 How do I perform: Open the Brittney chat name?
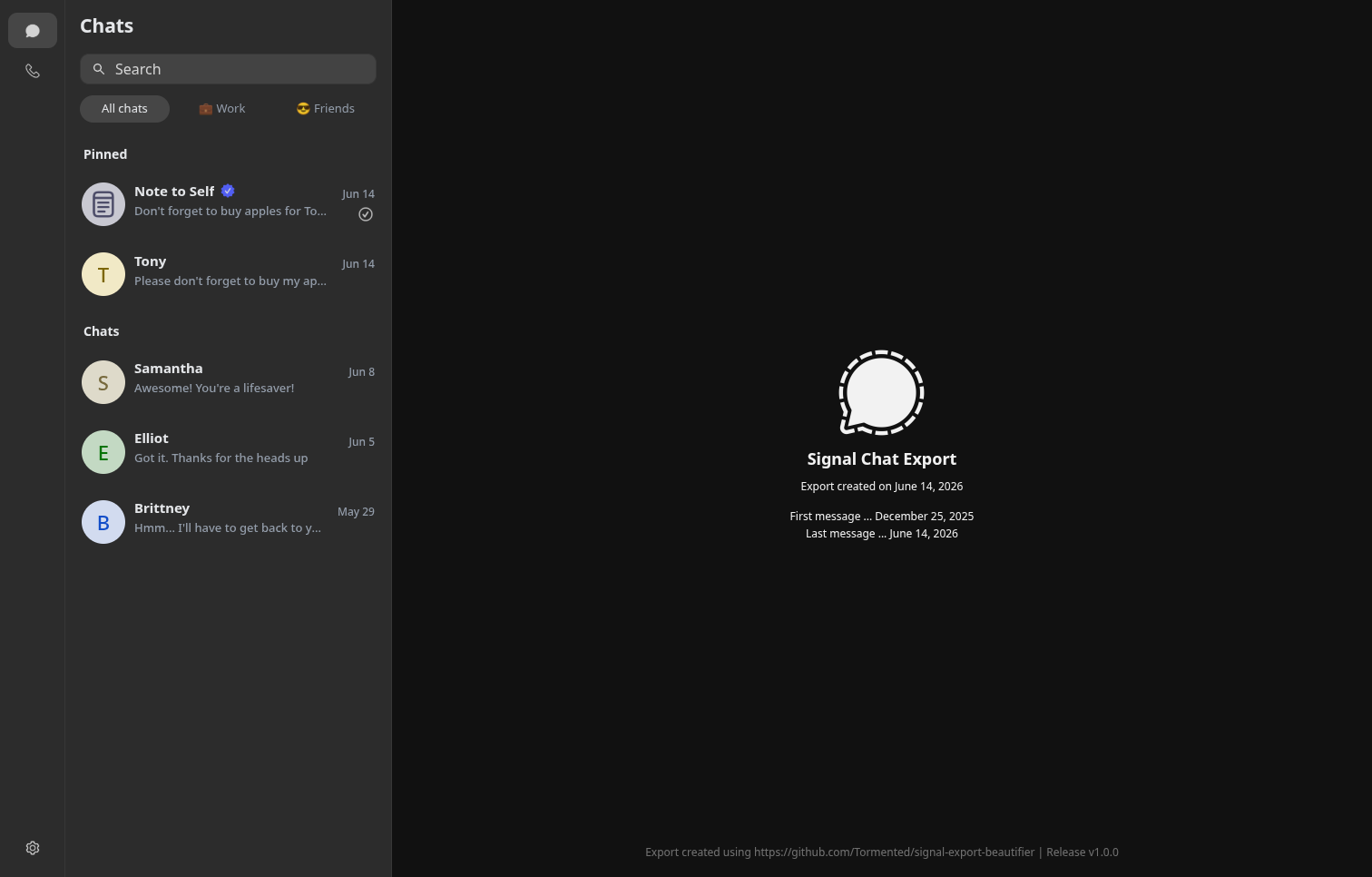click(x=162, y=508)
